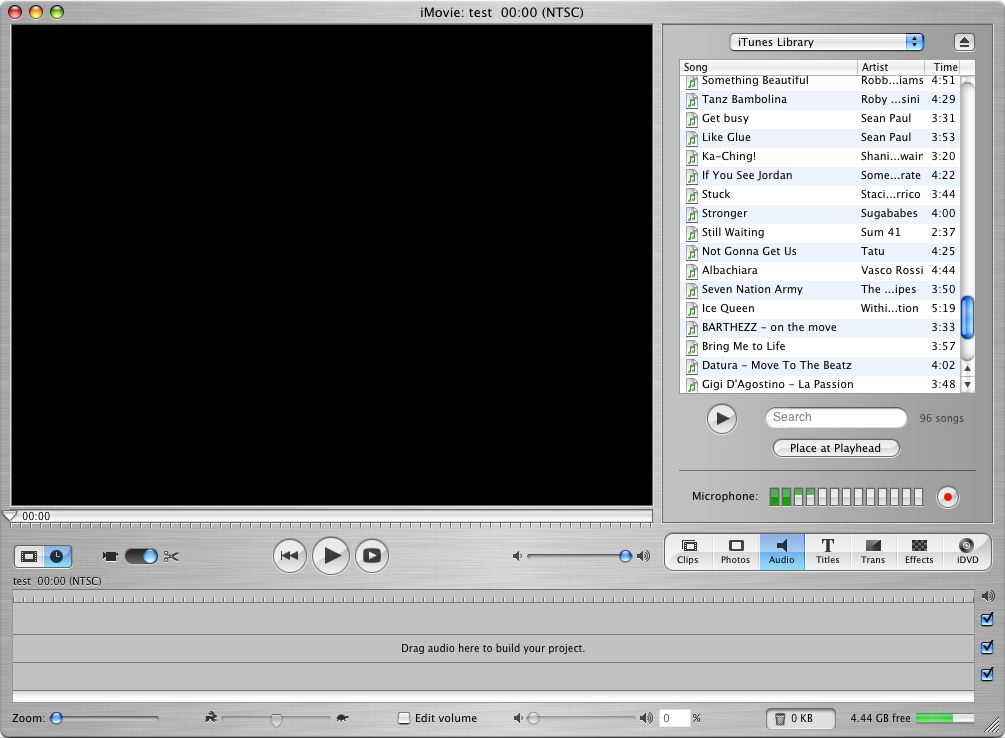This screenshot has width=1005, height=738.
Task: Click the turtle slower speed icon
Action: click(342, 718)
